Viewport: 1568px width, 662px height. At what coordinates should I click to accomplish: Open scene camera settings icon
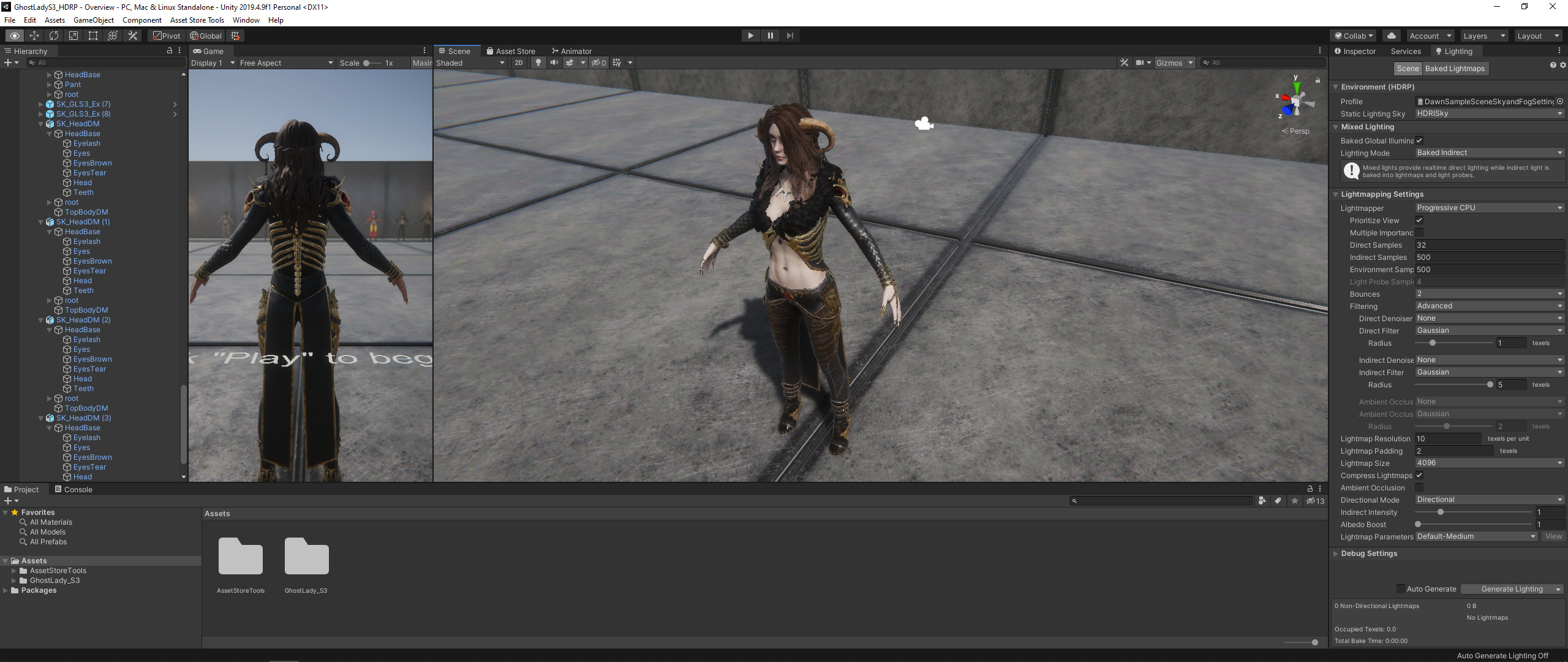pyautogui.click(x=1139, y=63)
